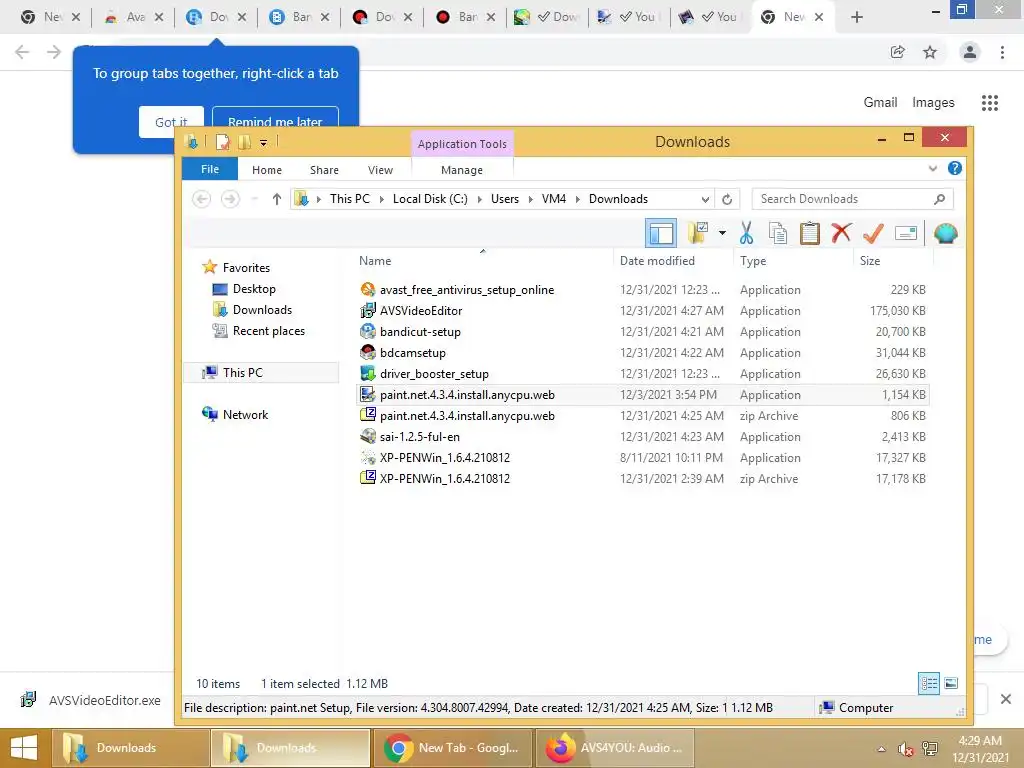Open the Windows Start button
1024x768 pixels.
click(24, 748)
